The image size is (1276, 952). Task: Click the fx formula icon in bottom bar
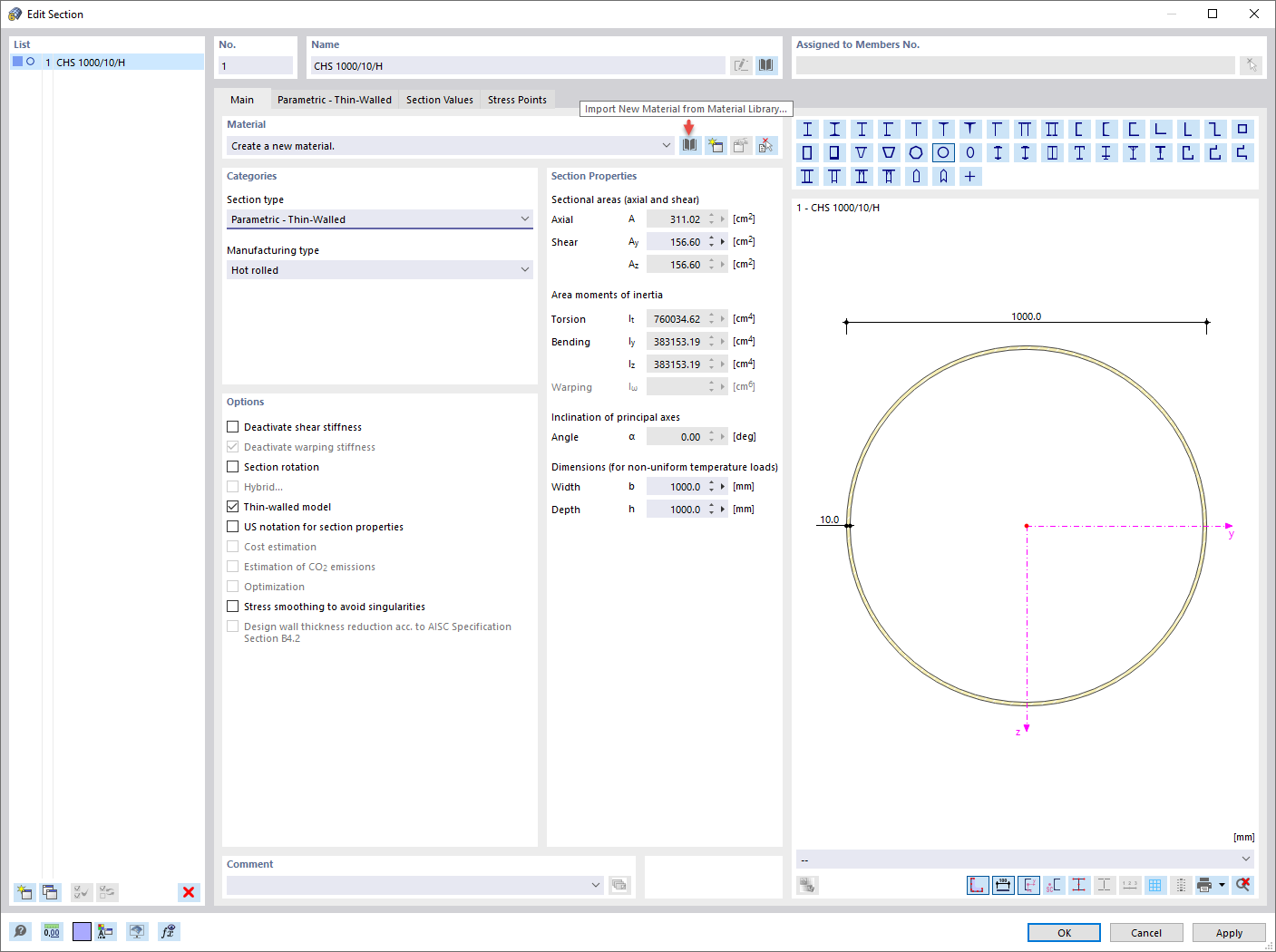pyautogui.click(x=168, y=931)
